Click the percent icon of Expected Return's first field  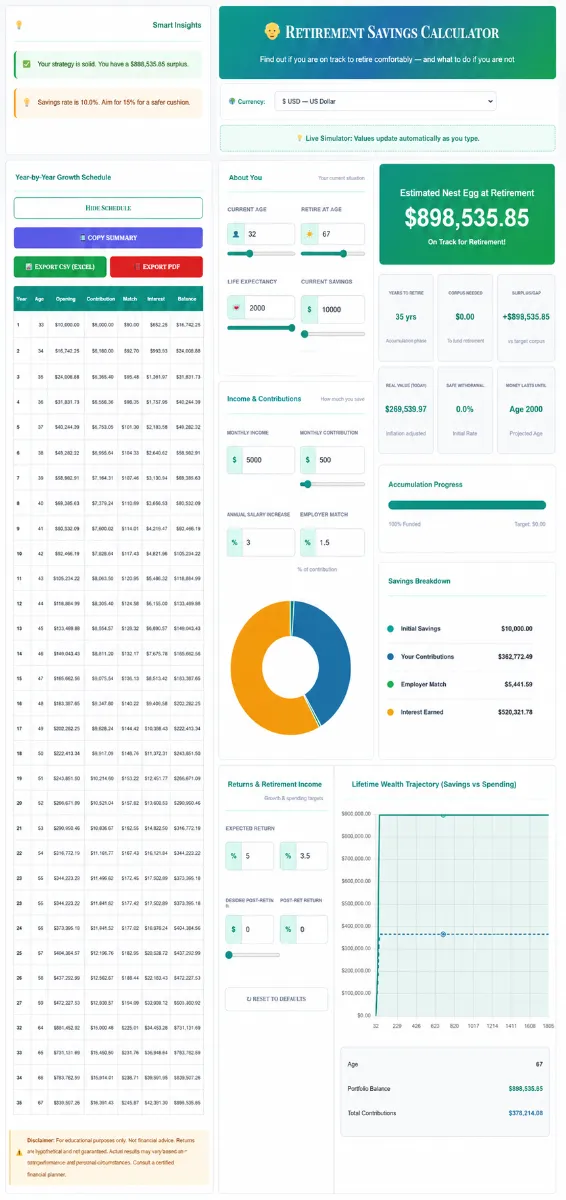point(235,856)
